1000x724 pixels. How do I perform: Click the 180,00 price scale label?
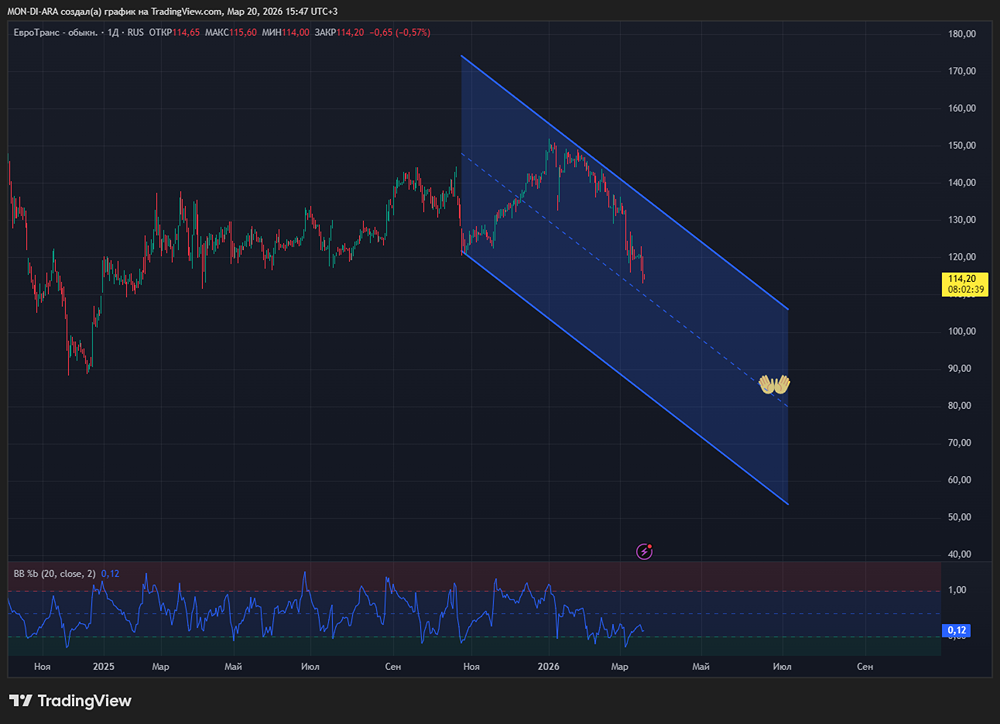[962, 34]
